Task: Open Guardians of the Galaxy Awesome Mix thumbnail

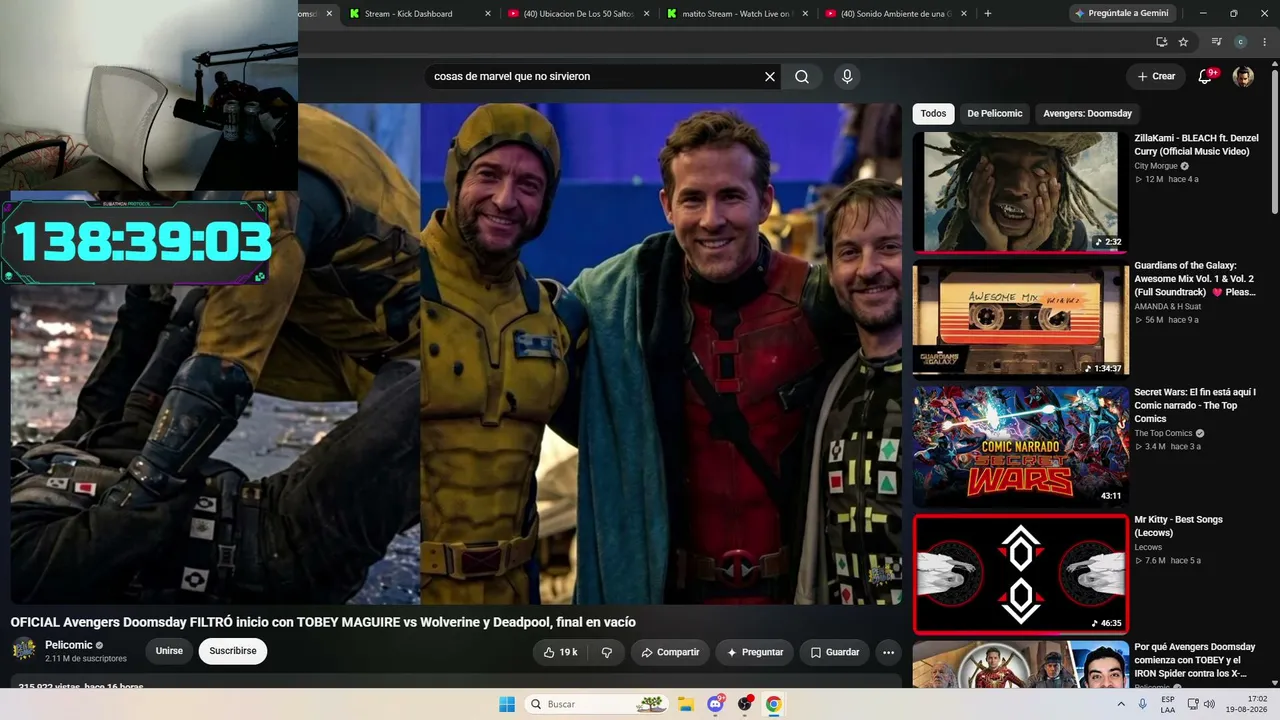Action: pos(1020,319)
